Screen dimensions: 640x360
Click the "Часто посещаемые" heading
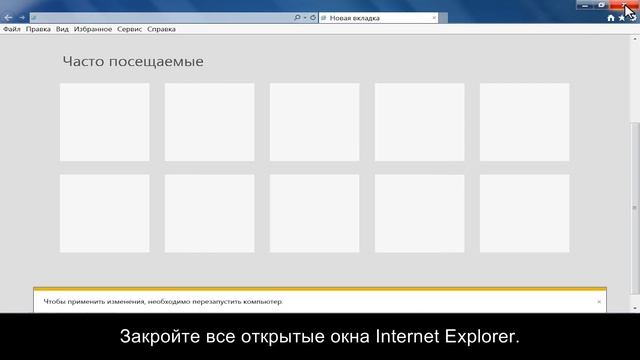133,62
